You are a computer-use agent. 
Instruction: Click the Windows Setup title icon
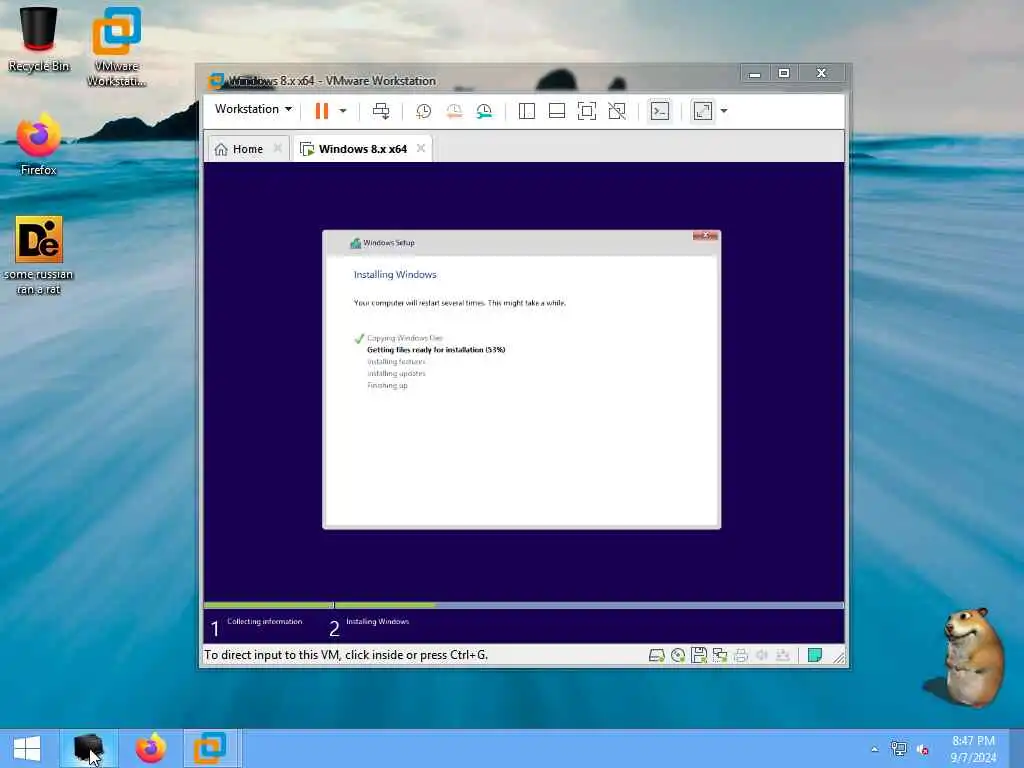tap(355, 243)
